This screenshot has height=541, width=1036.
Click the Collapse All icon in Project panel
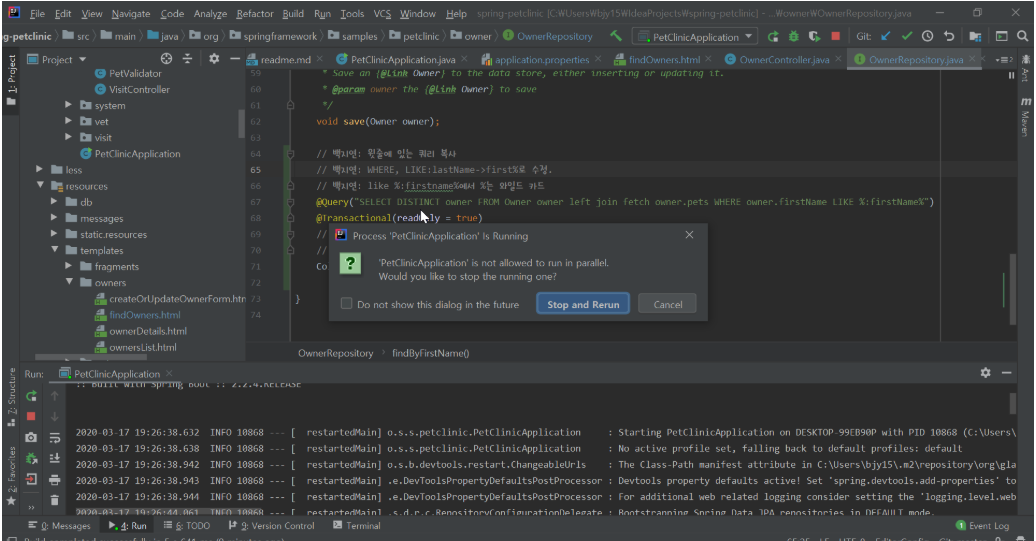click(188, 59)
